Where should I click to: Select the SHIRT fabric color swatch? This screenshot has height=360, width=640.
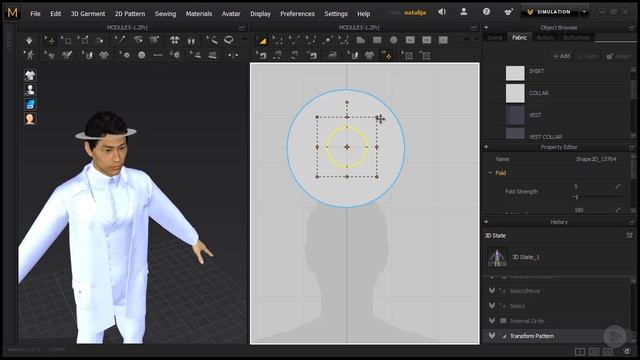tap(515, 73)
